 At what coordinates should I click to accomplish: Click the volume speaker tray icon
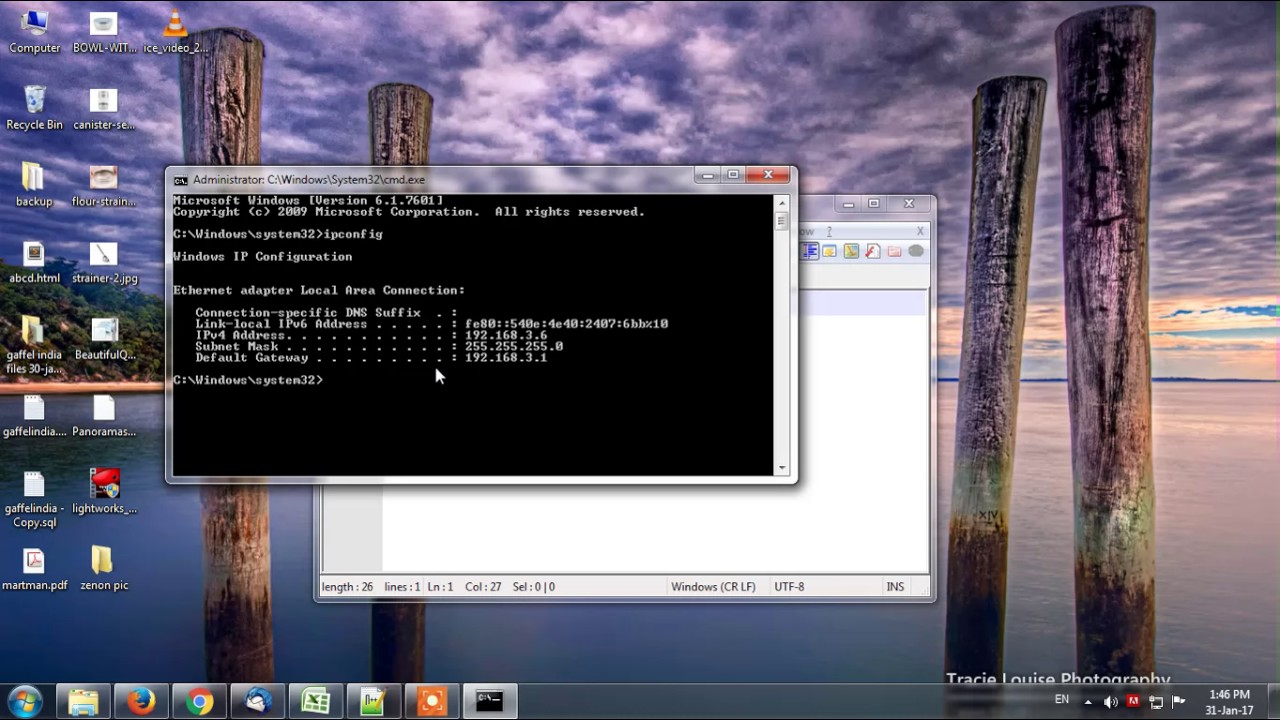(1110, 701)
